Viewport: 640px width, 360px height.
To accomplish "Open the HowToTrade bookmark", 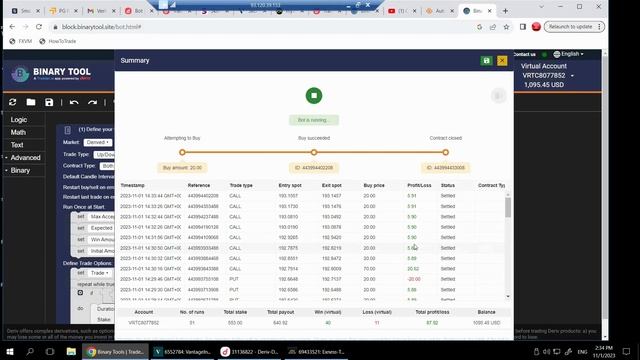I will click(58, 41).
